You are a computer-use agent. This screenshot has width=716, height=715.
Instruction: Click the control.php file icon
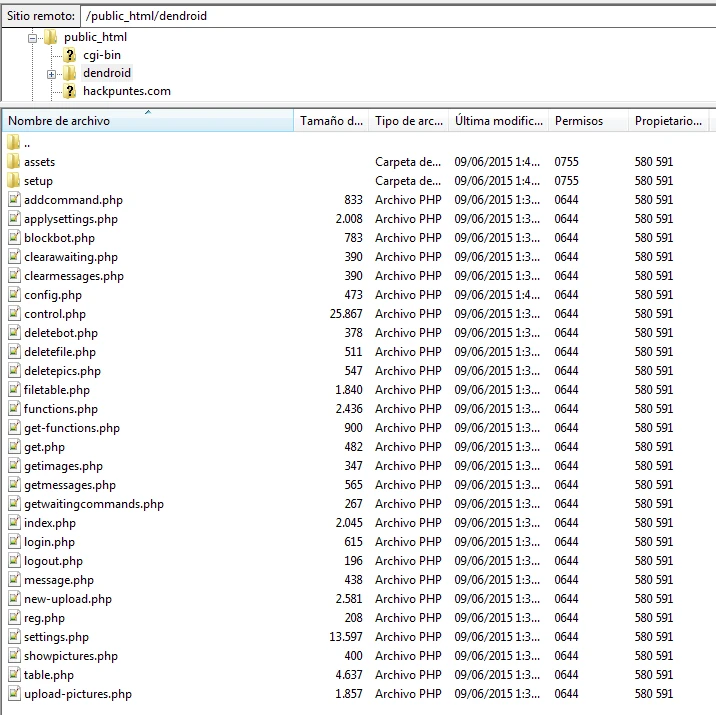pyautogui.click(x=15, y=314)
